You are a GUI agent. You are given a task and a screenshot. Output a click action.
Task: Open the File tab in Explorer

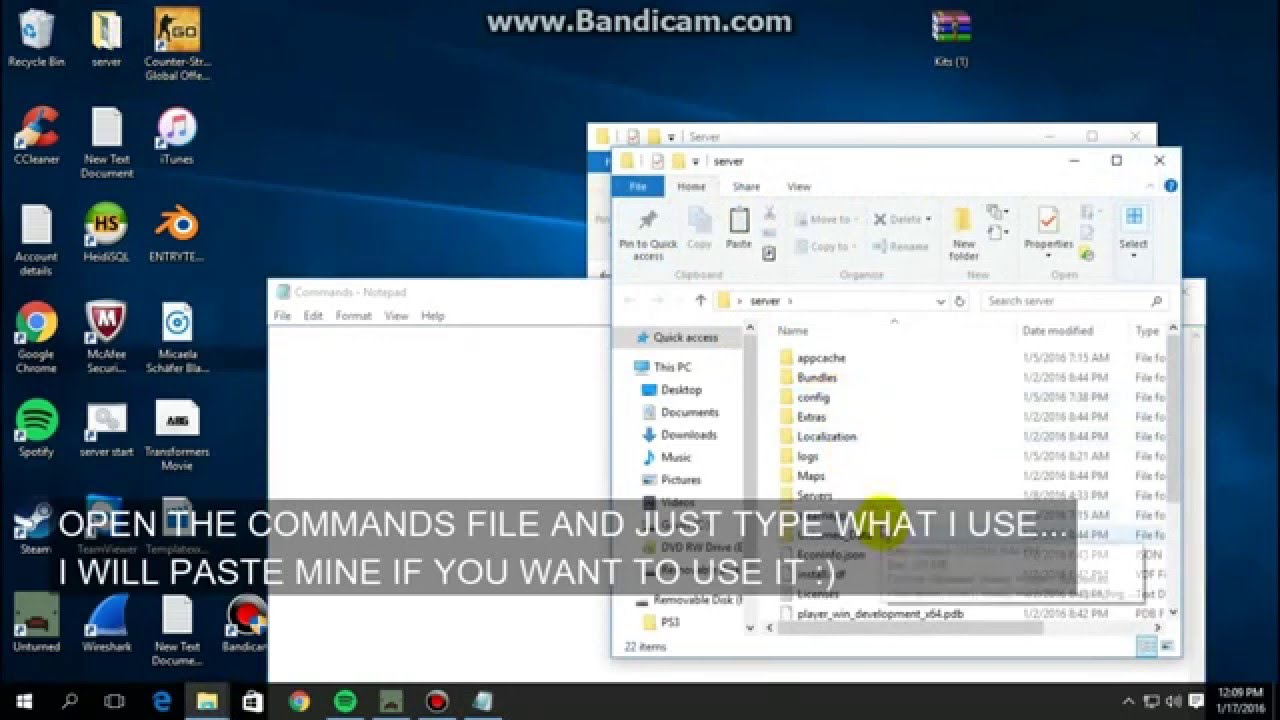click(637, 186)
